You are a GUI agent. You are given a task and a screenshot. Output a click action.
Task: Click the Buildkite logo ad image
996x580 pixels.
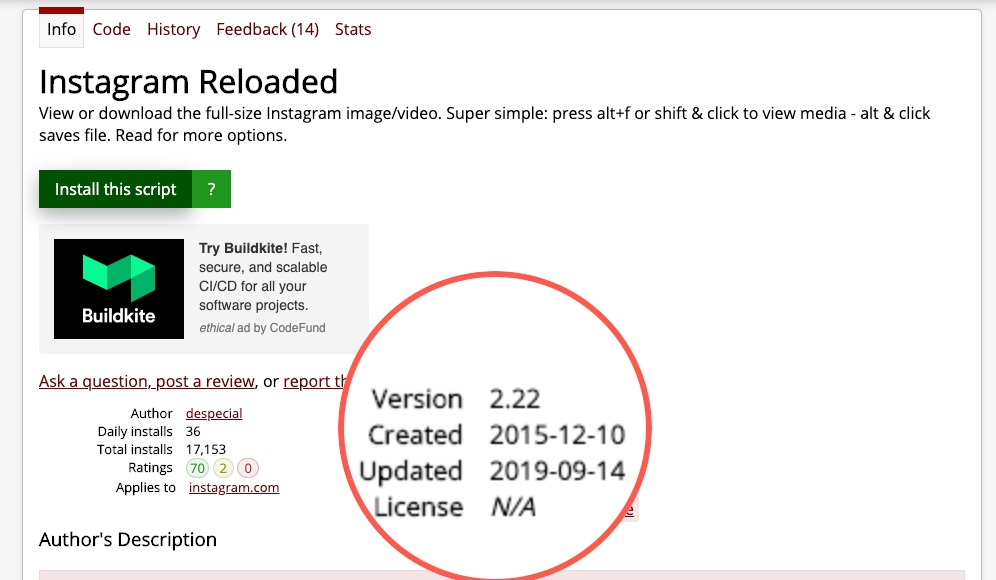pos(119,288)
